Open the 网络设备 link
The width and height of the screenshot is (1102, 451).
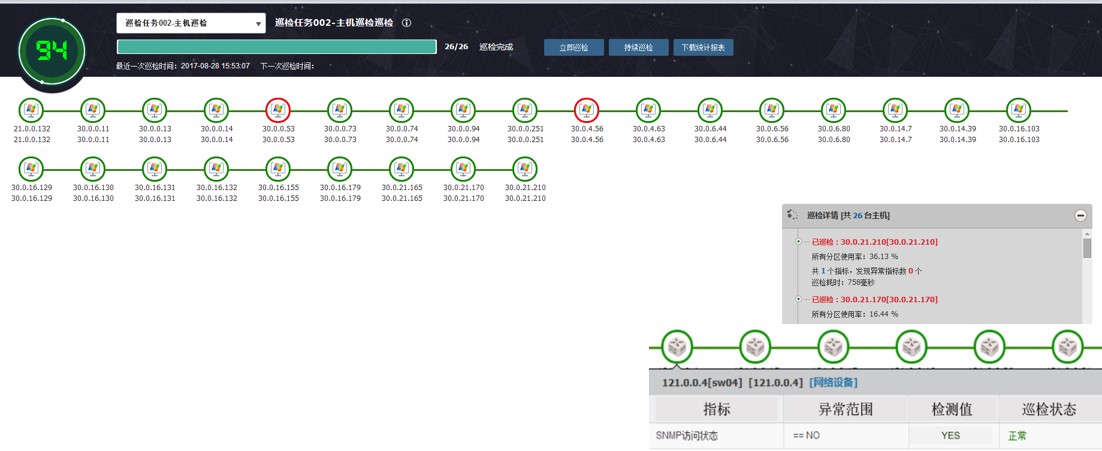[x=834, y=383]
